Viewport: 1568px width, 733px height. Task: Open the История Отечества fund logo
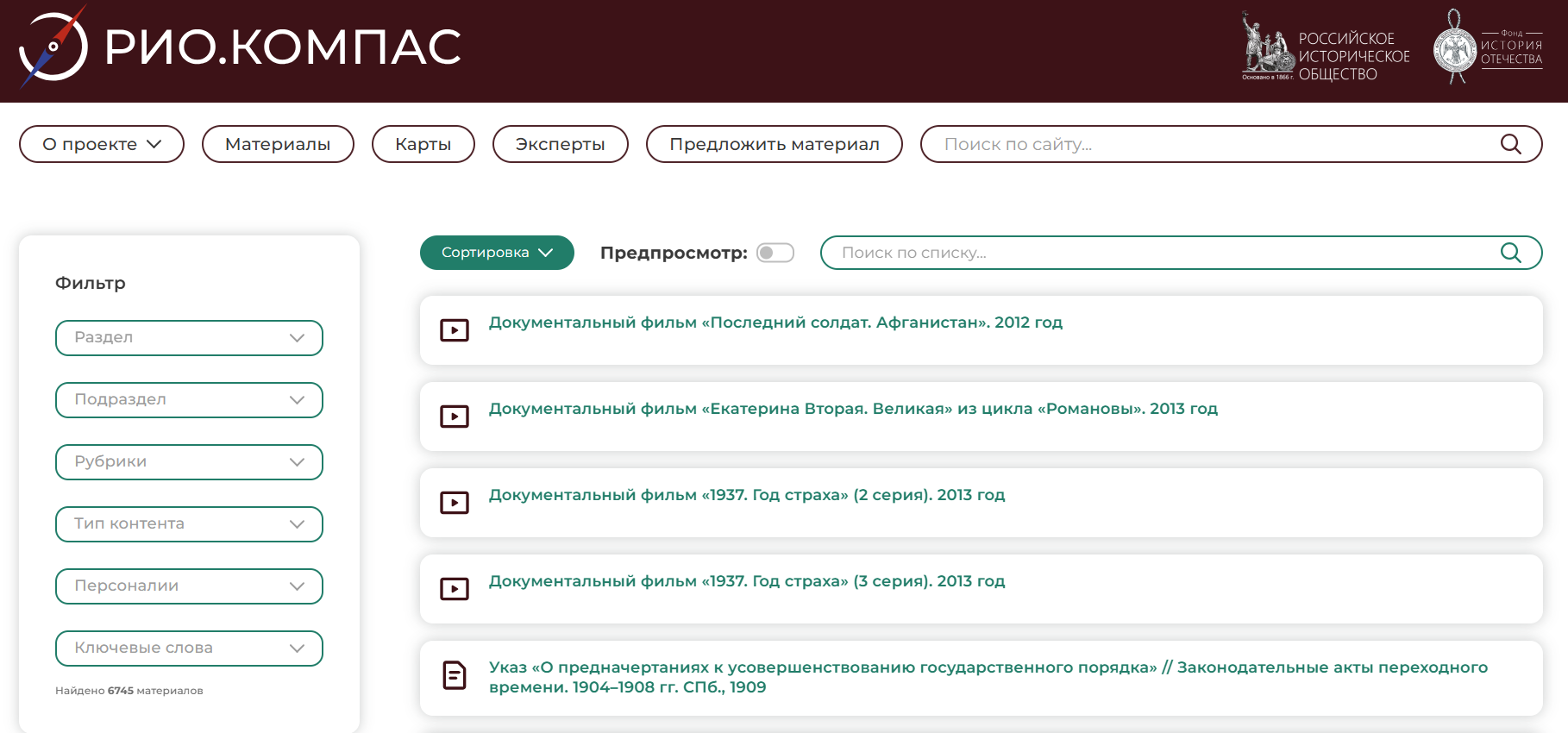1487,47
